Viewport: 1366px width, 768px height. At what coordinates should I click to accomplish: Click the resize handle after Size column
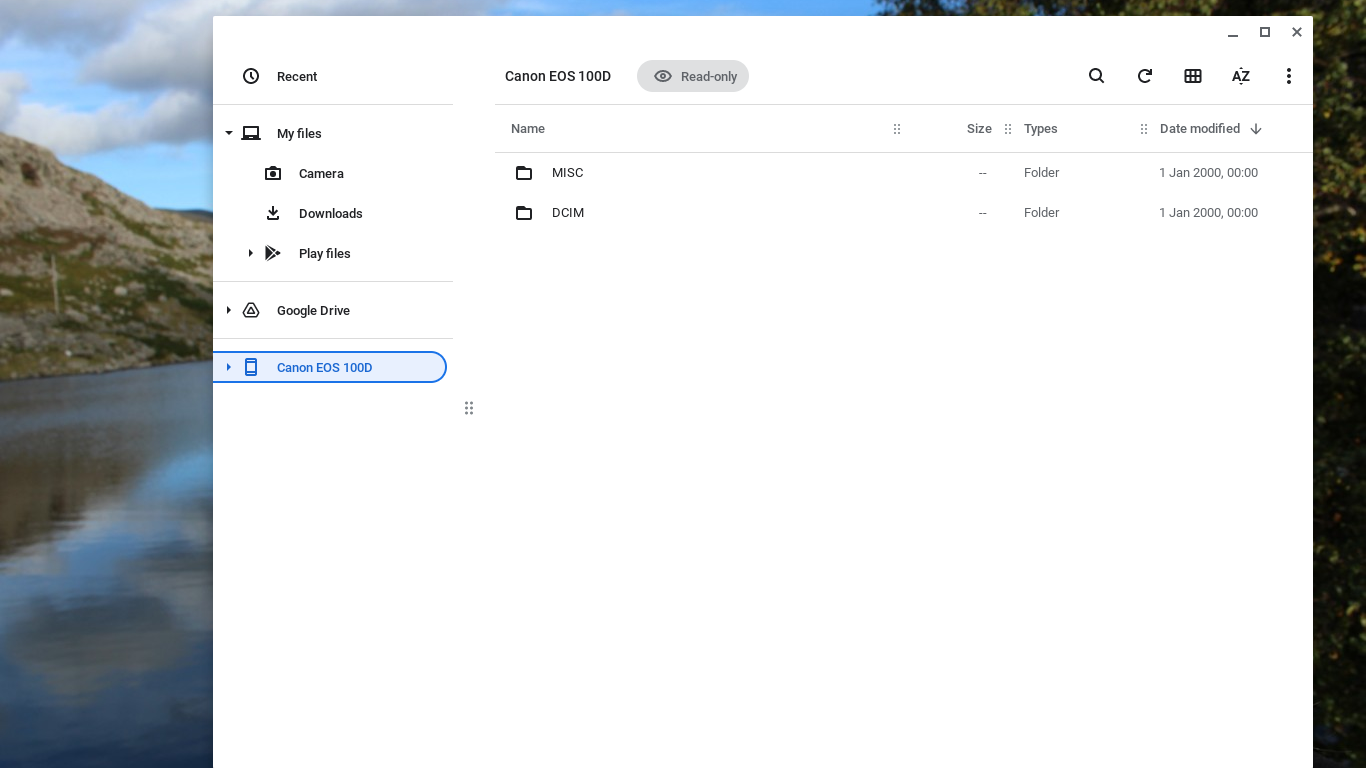[1008, 129]
